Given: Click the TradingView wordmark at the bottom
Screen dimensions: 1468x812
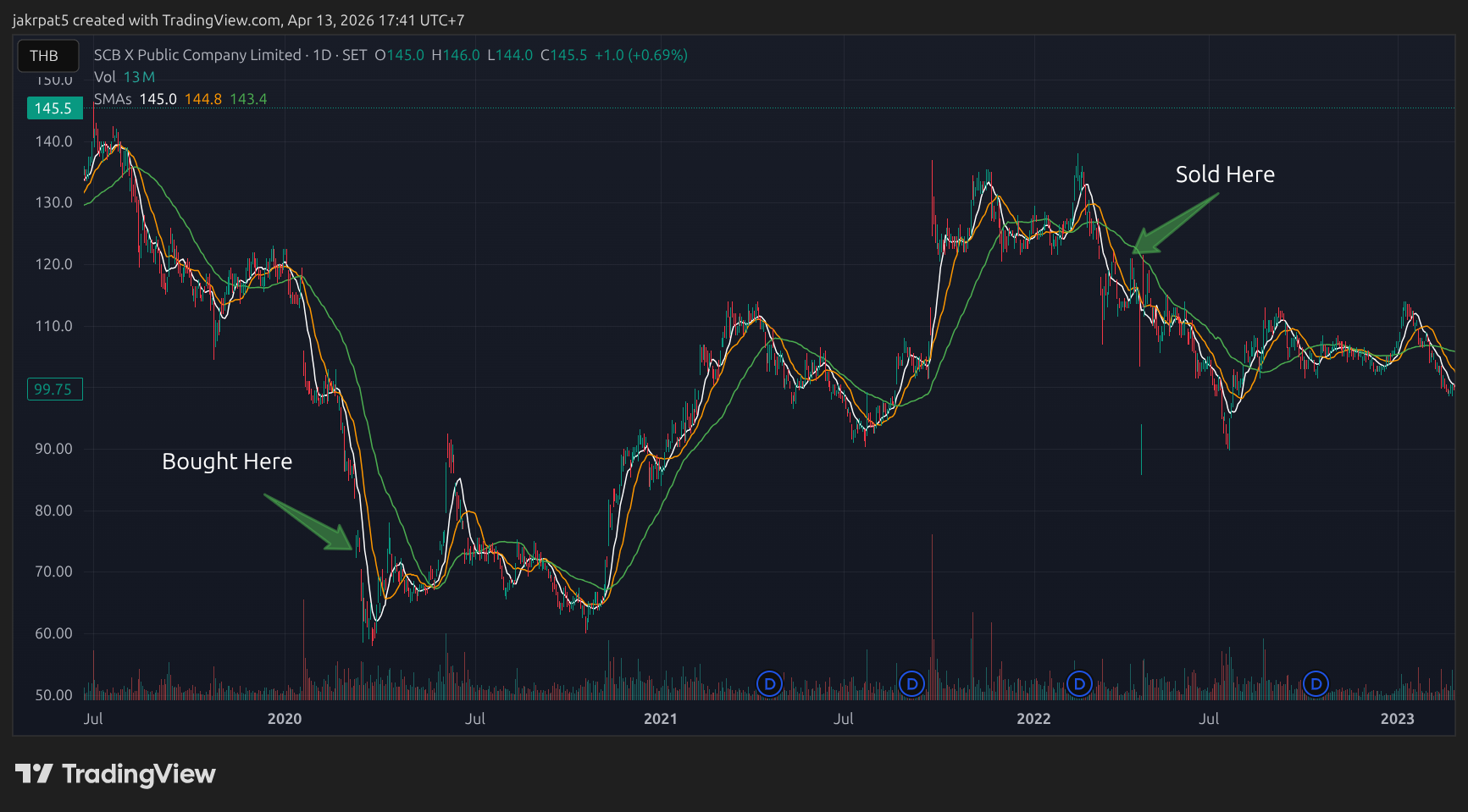Looking at the screenshot, I should [x=138, y=773].
